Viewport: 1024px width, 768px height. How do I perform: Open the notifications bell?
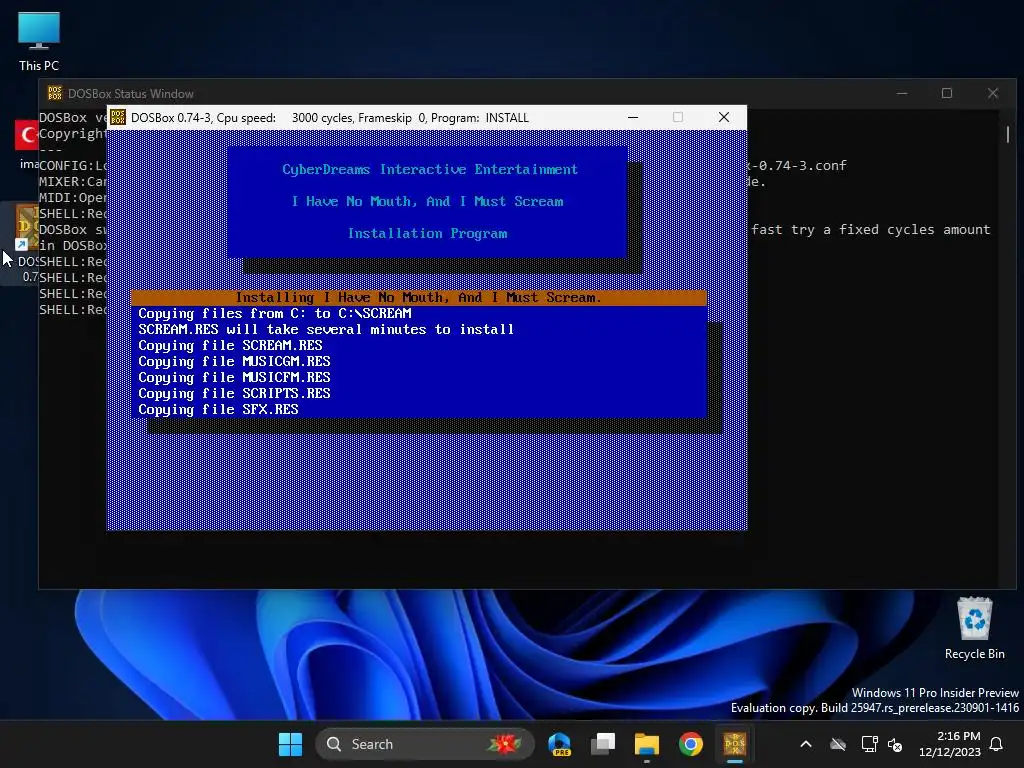(x=996, y=744)
